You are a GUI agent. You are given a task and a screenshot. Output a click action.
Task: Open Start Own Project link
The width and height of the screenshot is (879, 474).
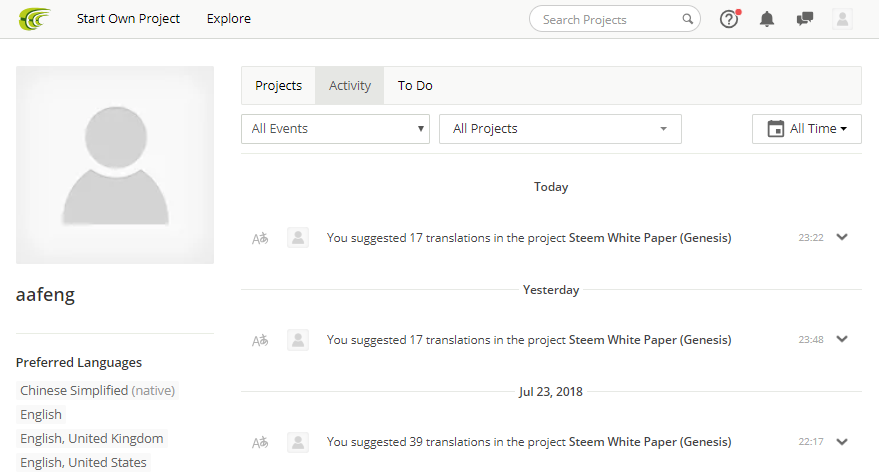(128, 18)
